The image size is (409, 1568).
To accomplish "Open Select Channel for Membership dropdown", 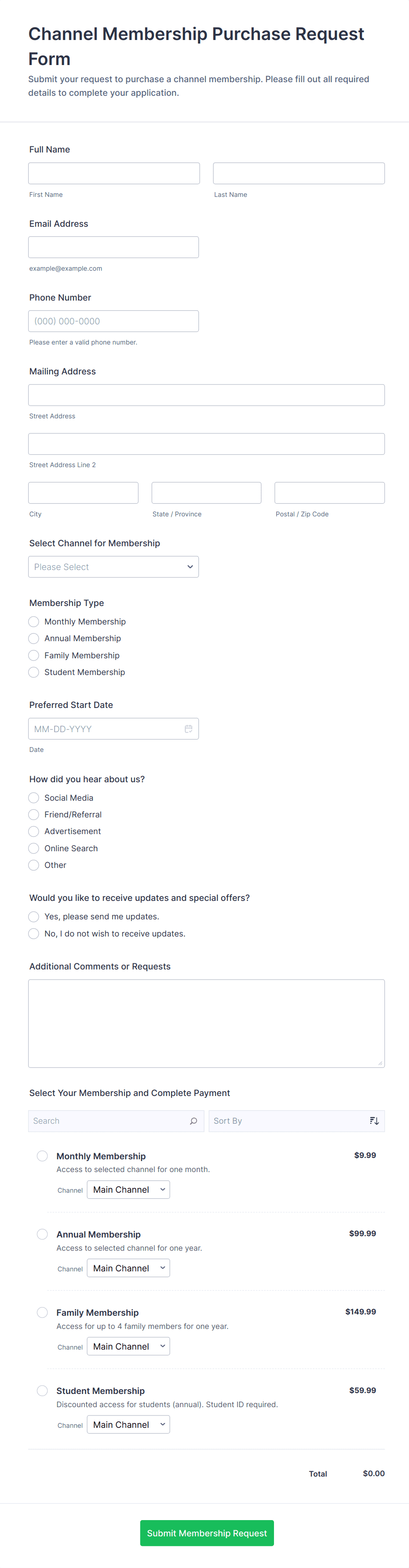I will [113, 567].
